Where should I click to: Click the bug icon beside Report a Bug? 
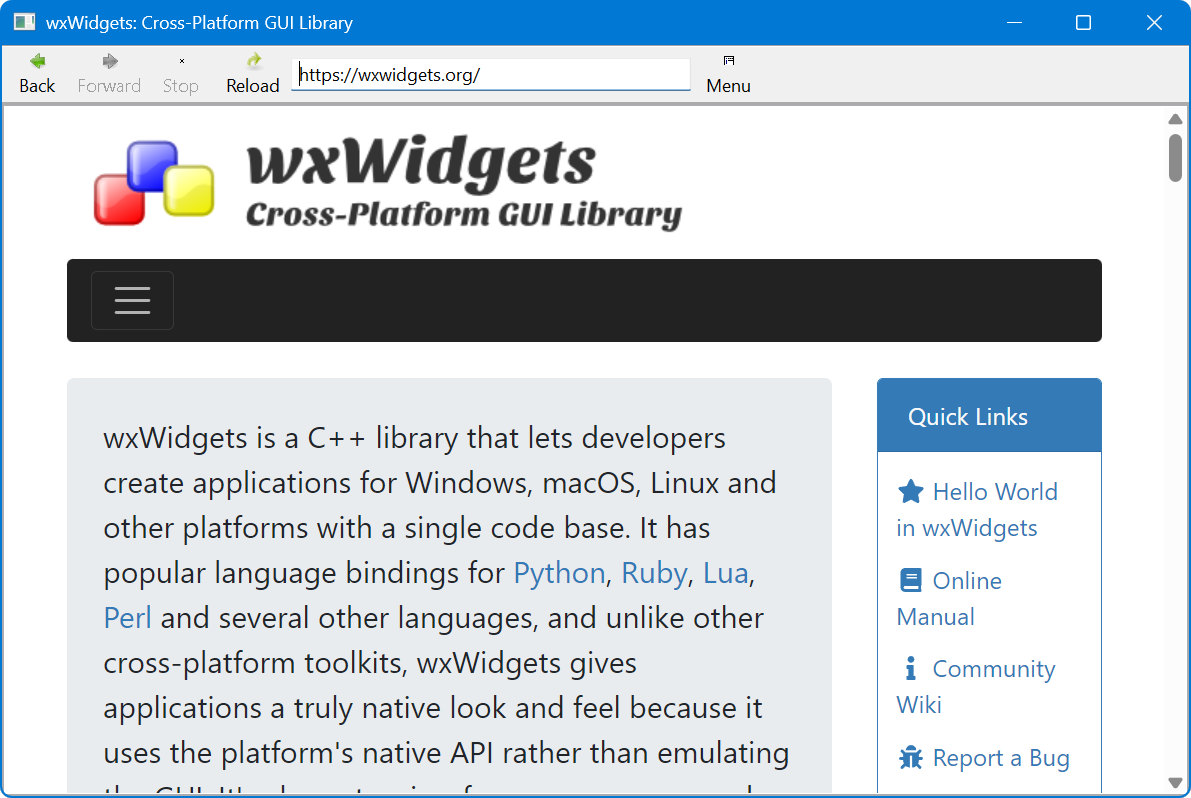(911, 757)
